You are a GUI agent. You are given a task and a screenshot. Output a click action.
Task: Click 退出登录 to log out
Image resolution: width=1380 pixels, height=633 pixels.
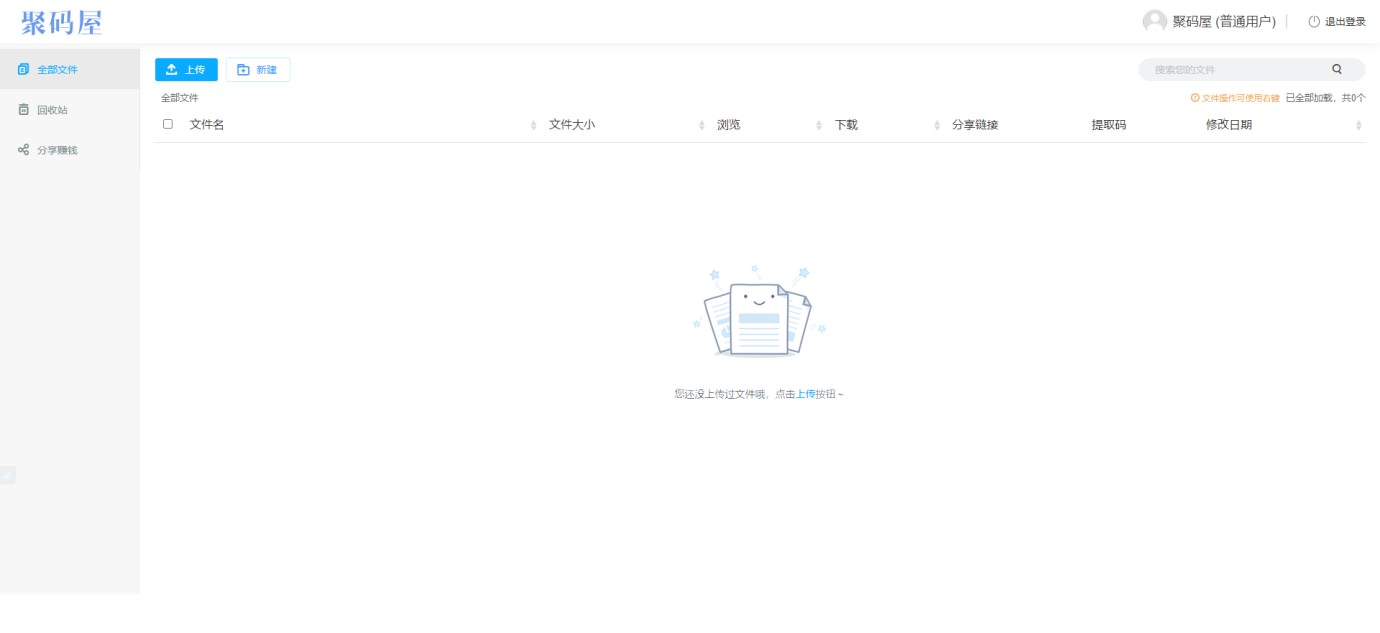(x=1337, y=21)
